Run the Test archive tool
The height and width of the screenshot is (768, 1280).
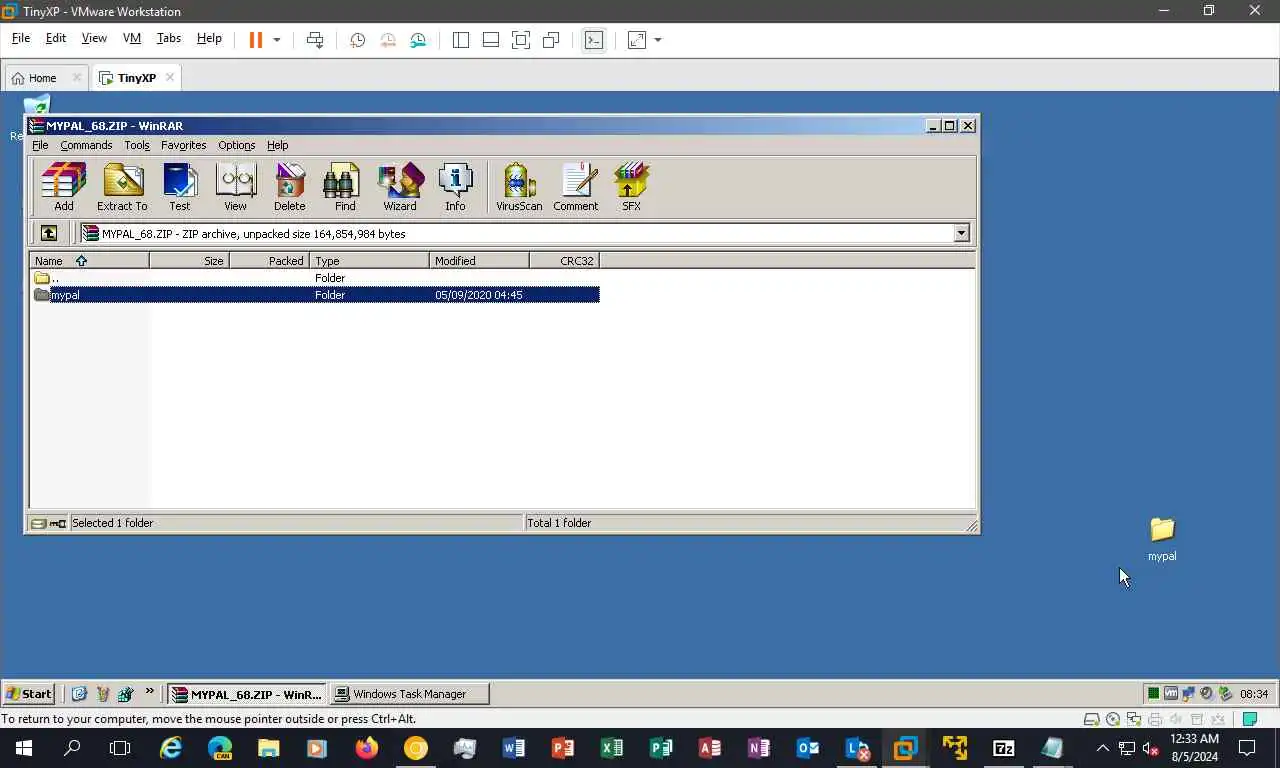[x=179, y=187]
